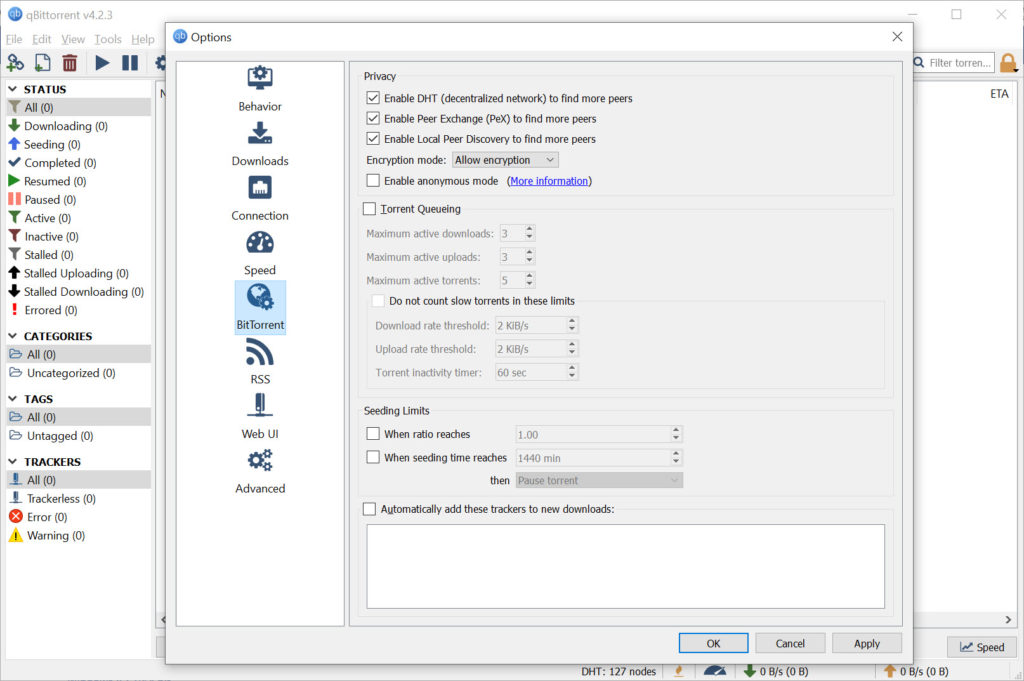Click the Speed graph button

tap(982, 647)
